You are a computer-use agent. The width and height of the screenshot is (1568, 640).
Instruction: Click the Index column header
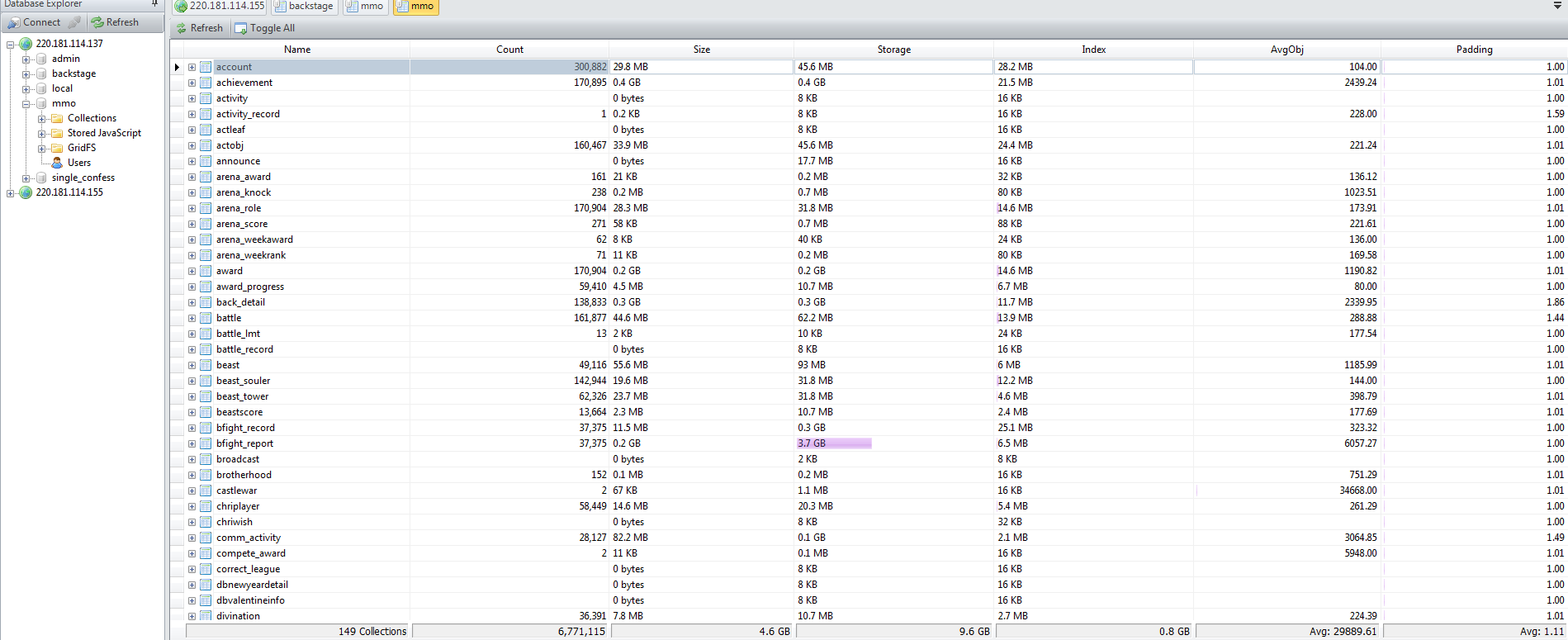click(1094, 50)
